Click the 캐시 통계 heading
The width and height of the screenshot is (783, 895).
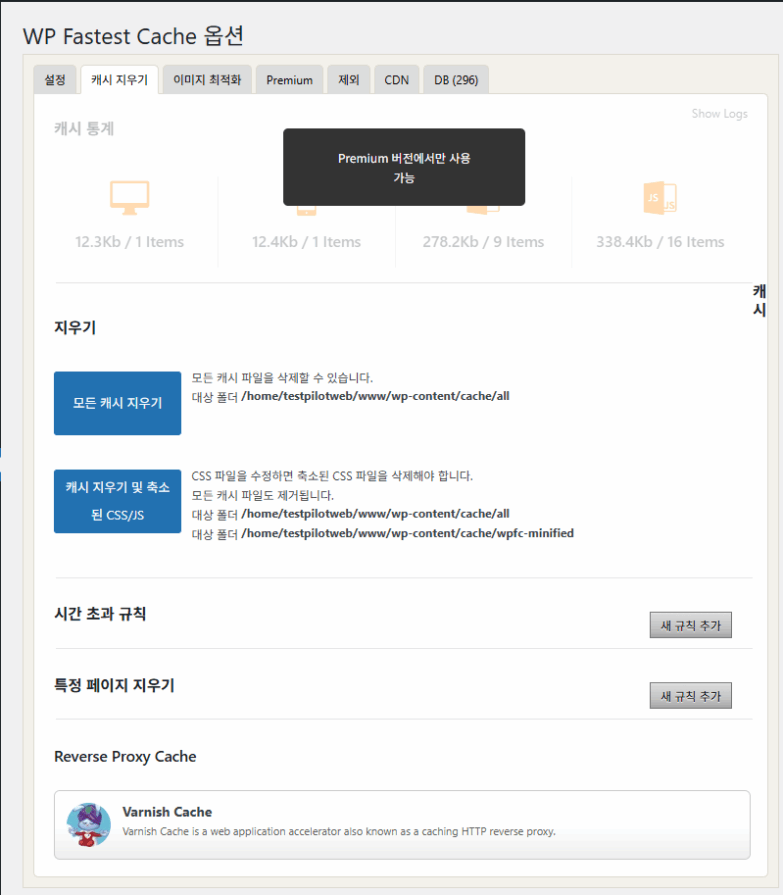click(84, 128)
